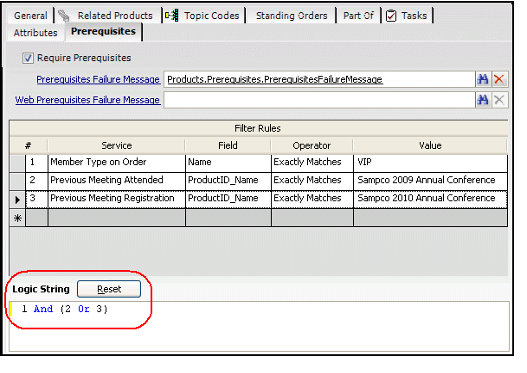Switch to the Related Products tab
The image size is (527, 373).
point(109,15)
